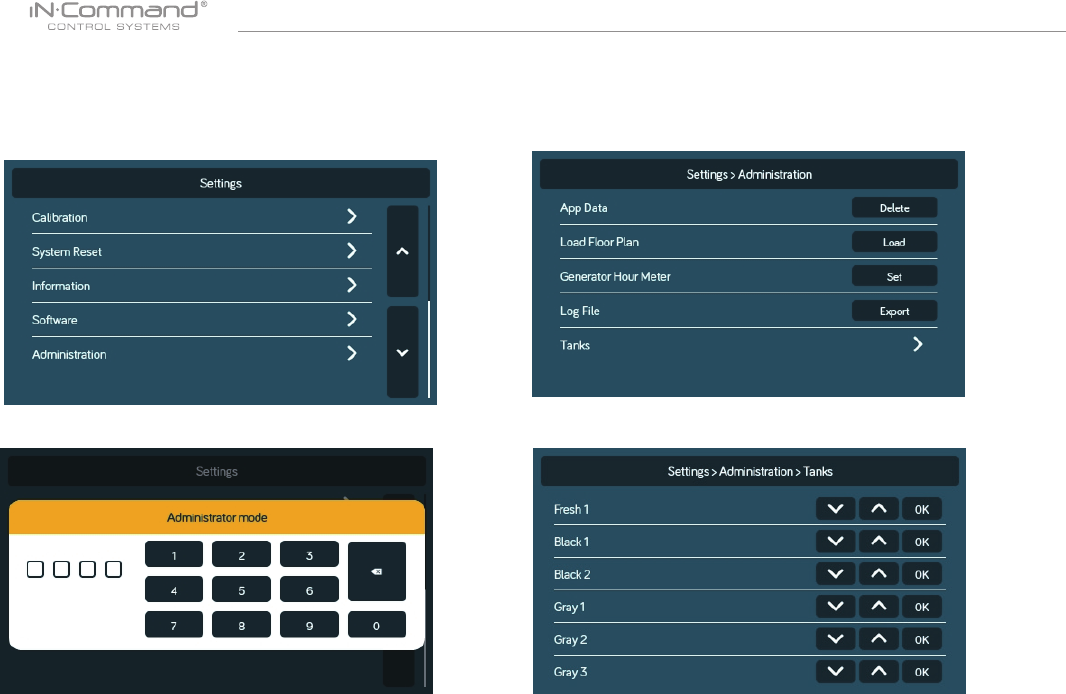The image size is (1066, 694).
Task: Confirm Black 1 with OK
Action: pyautogui.click(x=922, y=542)
